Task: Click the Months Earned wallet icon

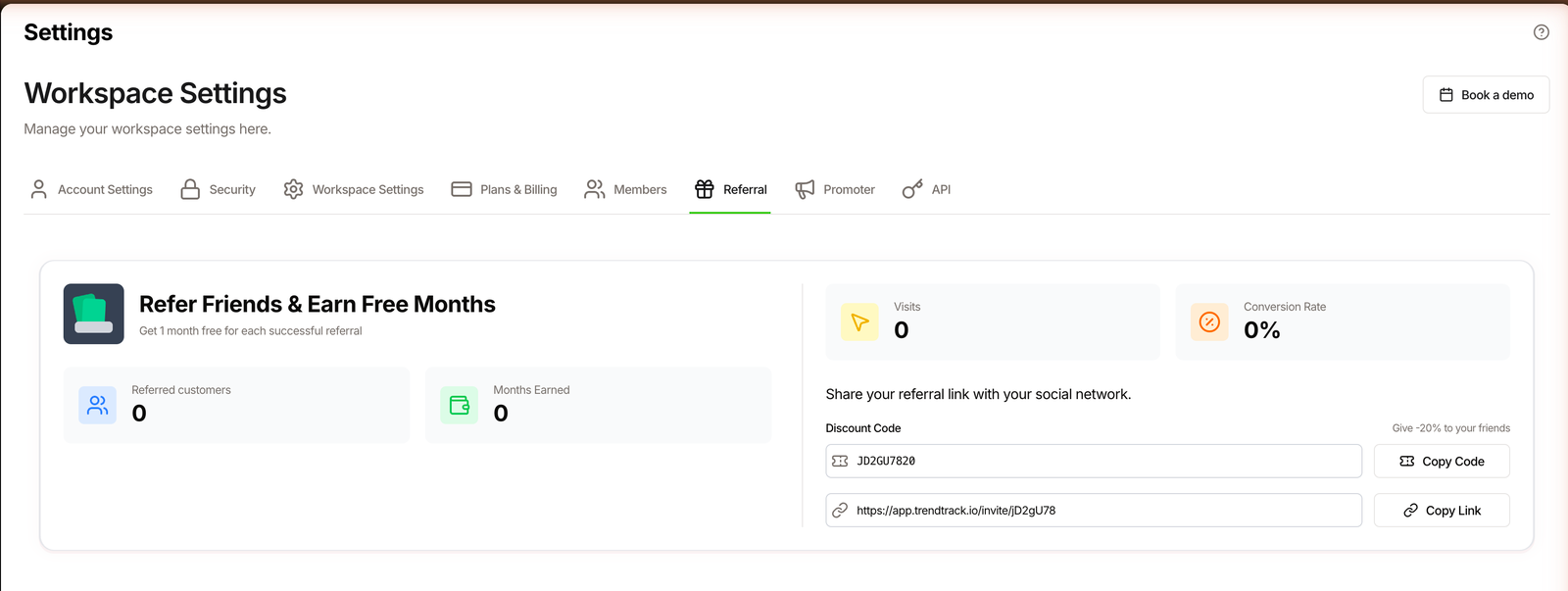Action: (459, 405)
